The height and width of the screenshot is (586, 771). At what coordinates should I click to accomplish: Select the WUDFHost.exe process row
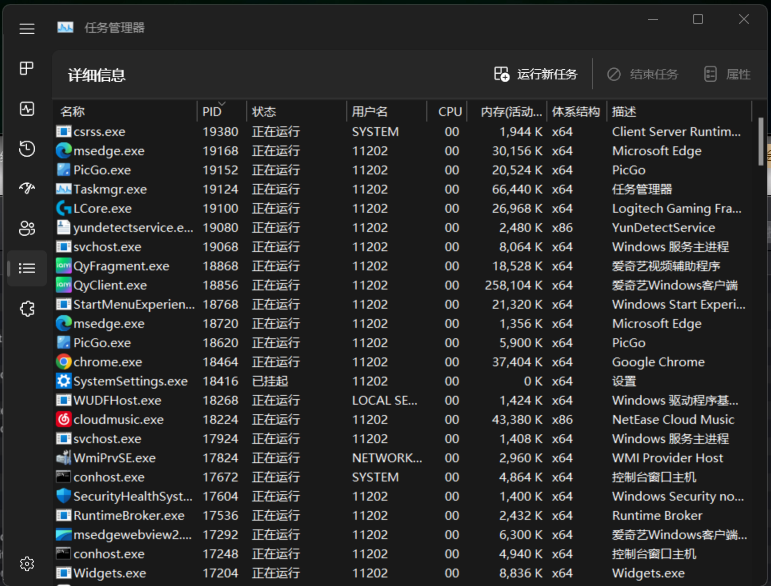pyautogui.click(x=403, y=400)
